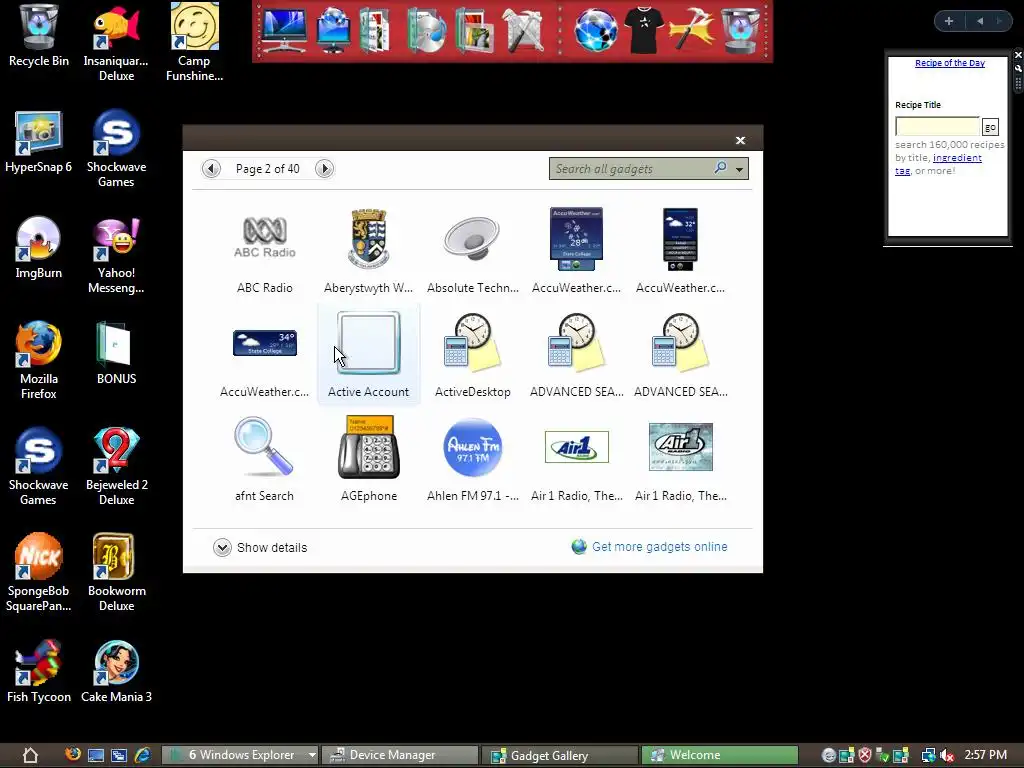Viewport: 1024px width, 768px height.
Task: Open the Camp Funshine shortcut
Action: 195,43
